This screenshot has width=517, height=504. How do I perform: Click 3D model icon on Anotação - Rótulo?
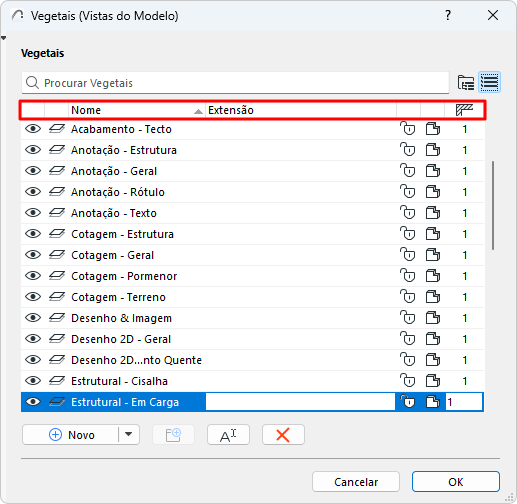click(x=433, y=192)
